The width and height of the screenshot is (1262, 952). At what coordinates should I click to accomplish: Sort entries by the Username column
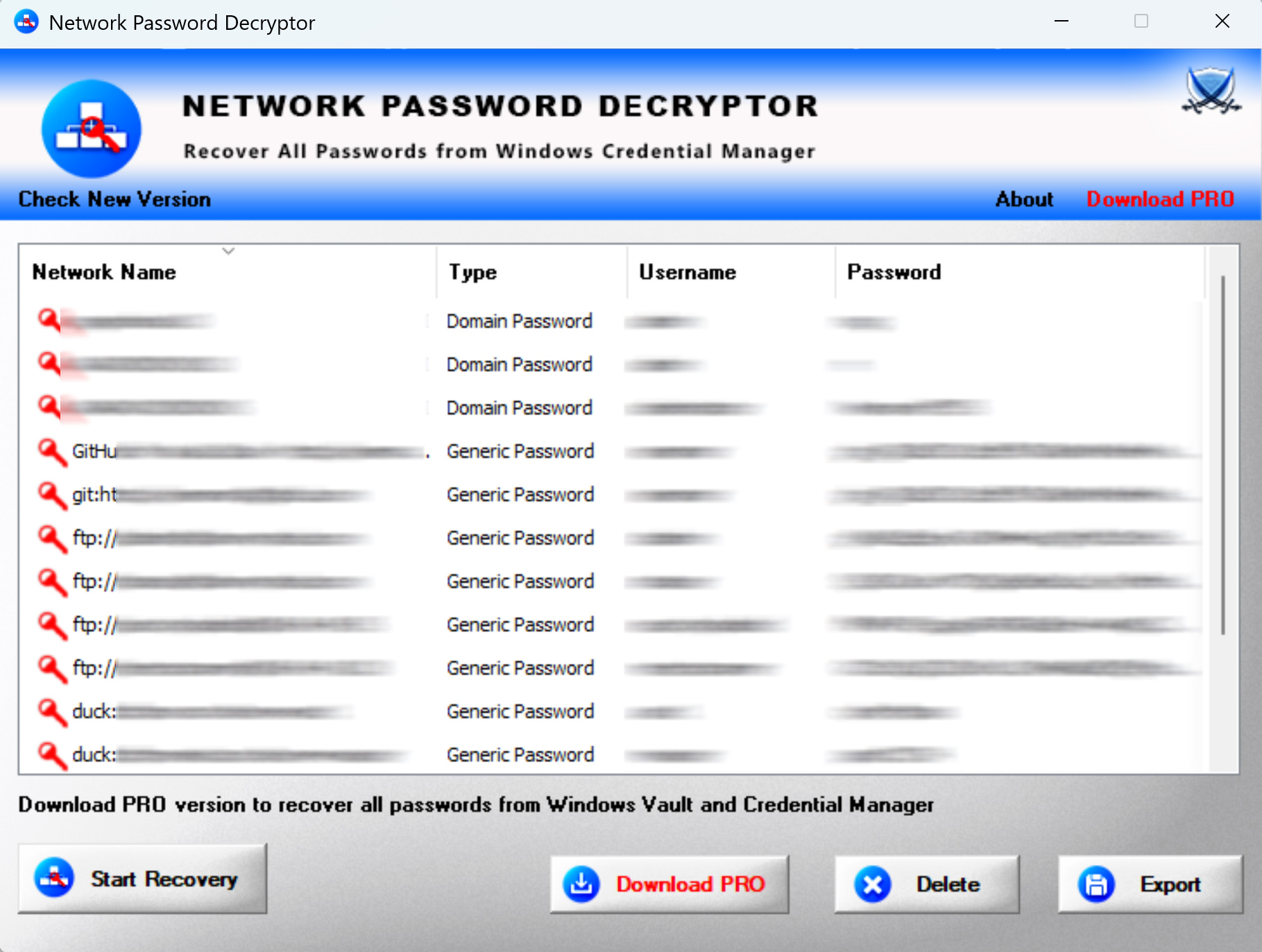pyautogui.click(x=687, y=272)
